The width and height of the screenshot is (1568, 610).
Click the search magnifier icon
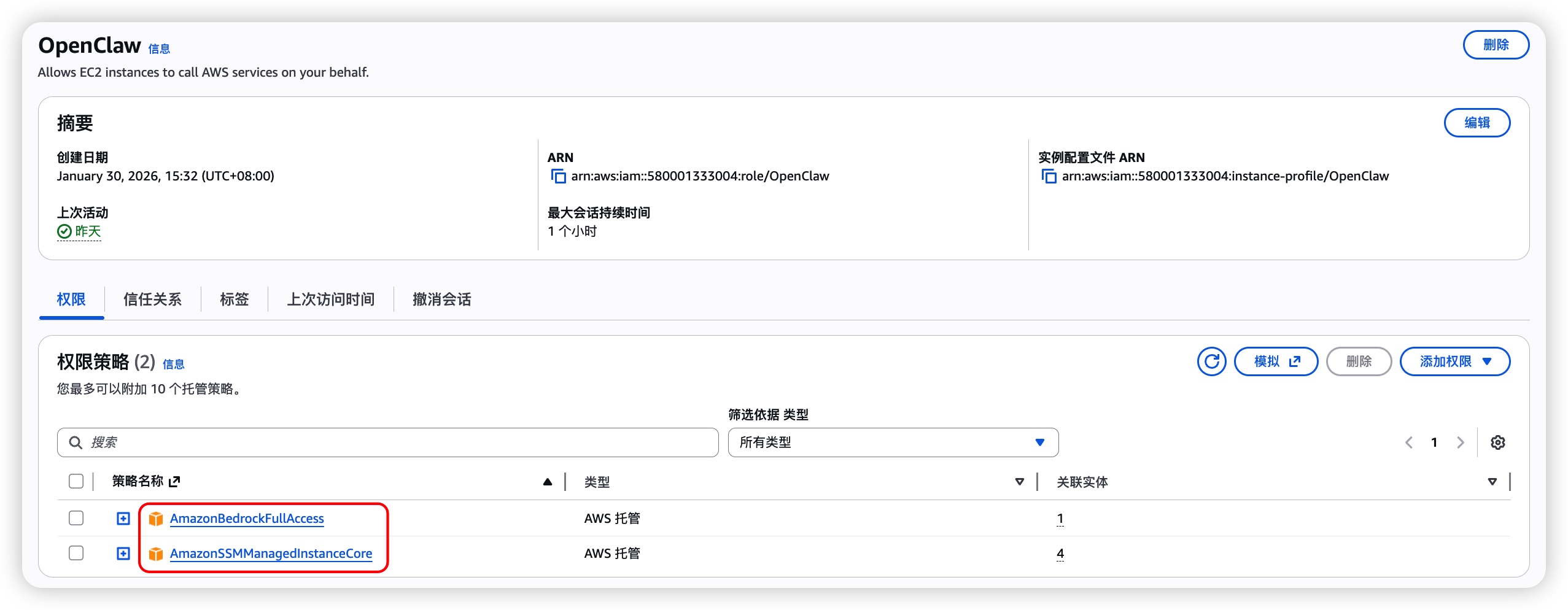tap(76, 442)
